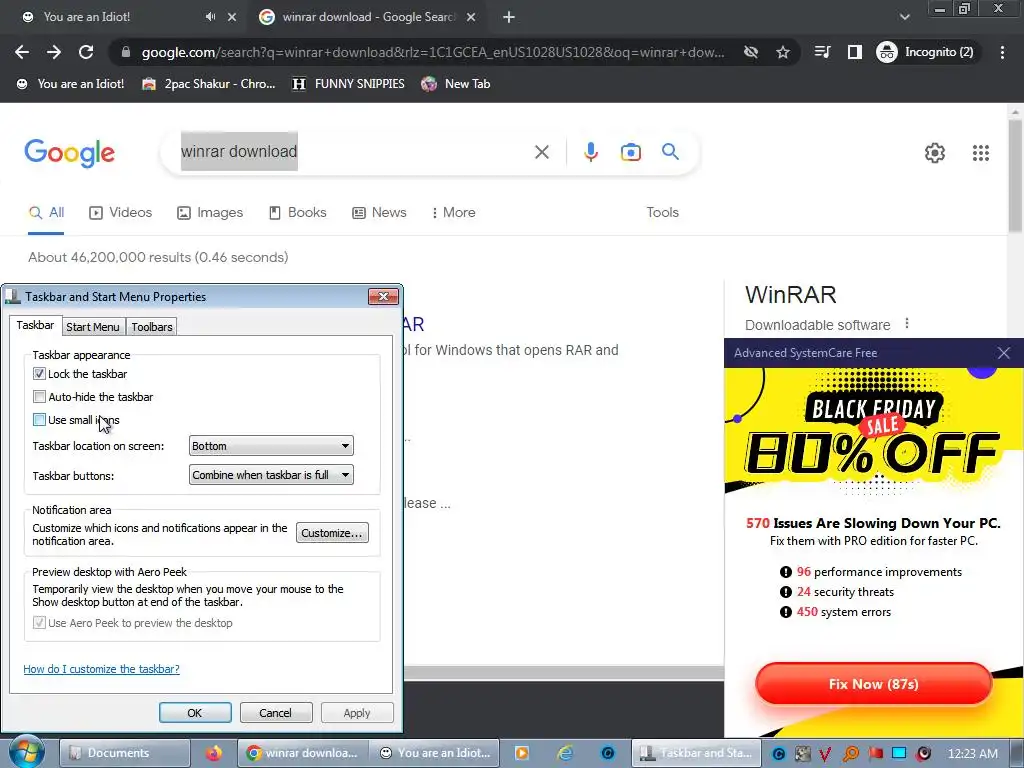The width and height of the screenshot is (1024, 768).
Task: Launch Internet Explorer from the taskbar
Action: click(565, 753)
